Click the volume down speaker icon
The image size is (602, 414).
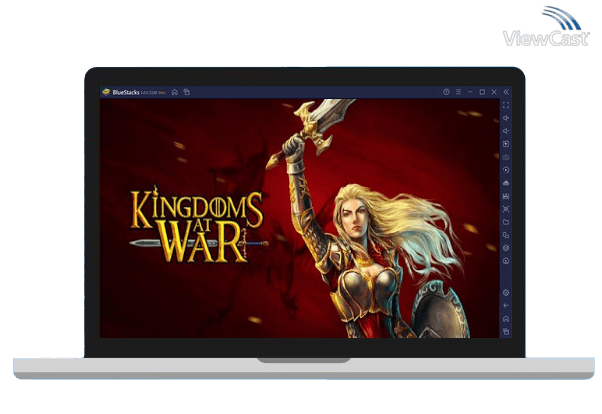[506, 131]
